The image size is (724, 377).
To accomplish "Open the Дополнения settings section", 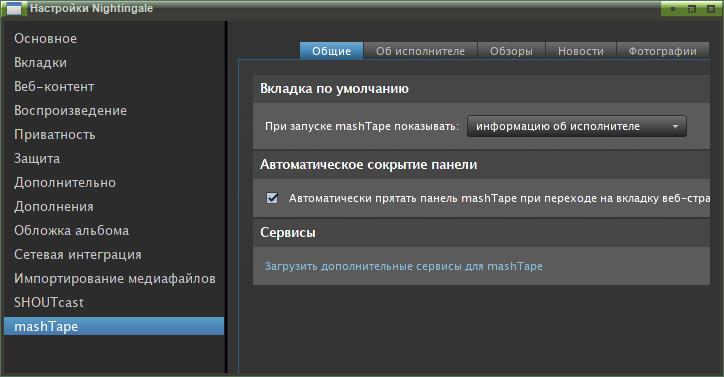I will click(x=114, y=207).
